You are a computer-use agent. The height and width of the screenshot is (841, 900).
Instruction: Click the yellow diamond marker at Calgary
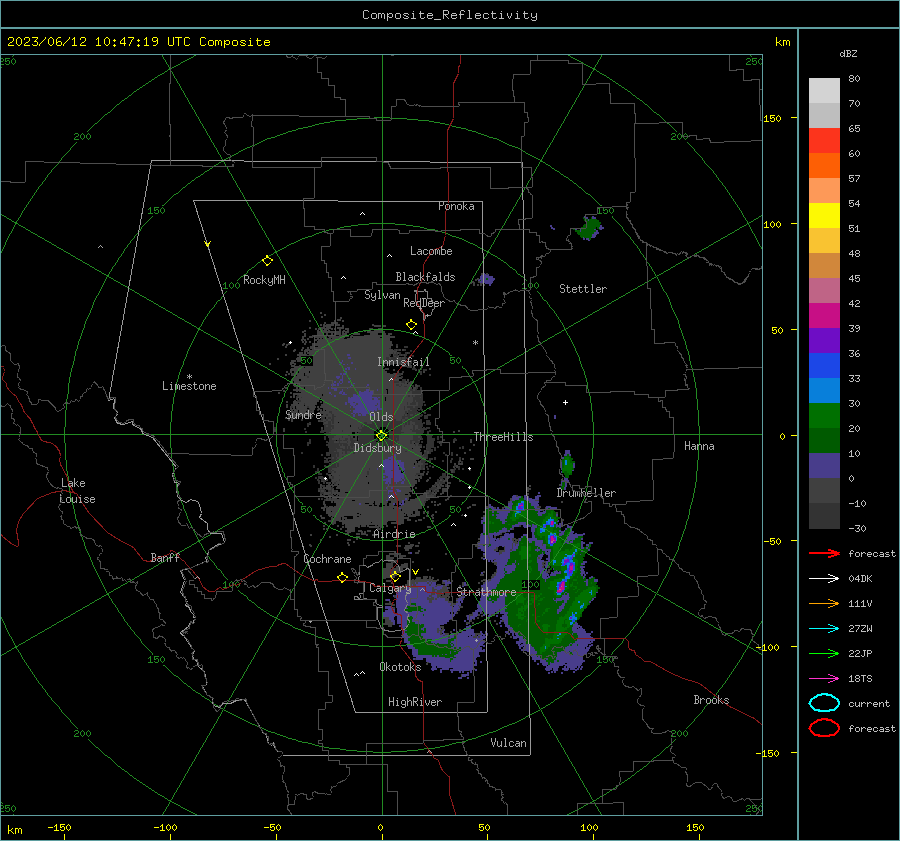[x=395, y=576]
